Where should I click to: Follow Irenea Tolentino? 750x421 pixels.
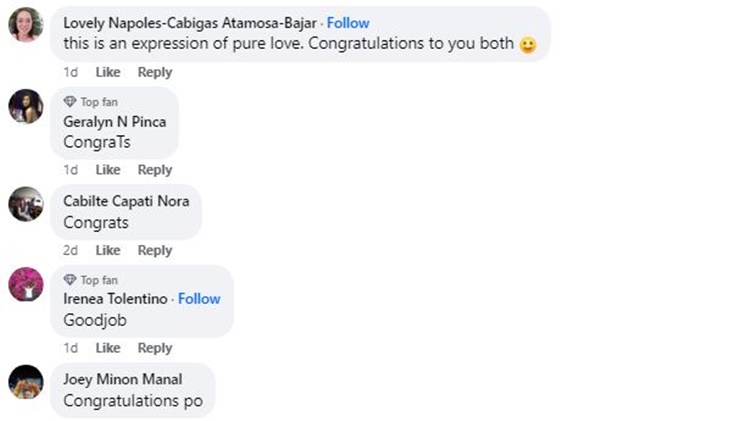199,299
